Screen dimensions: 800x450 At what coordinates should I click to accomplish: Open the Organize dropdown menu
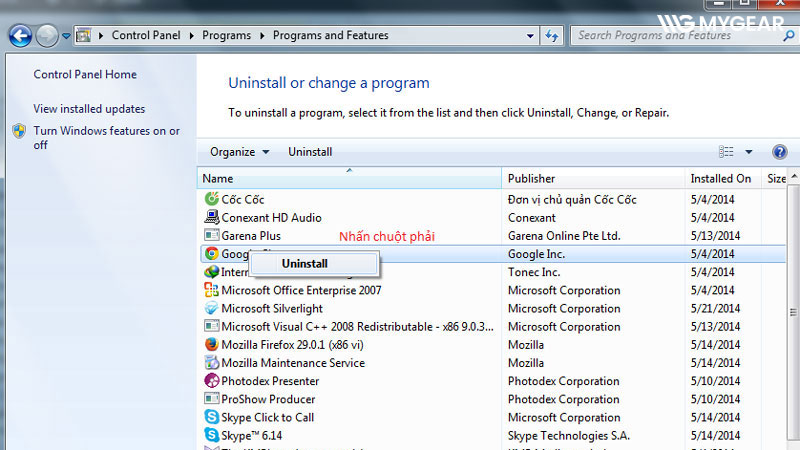click(239, 152)
